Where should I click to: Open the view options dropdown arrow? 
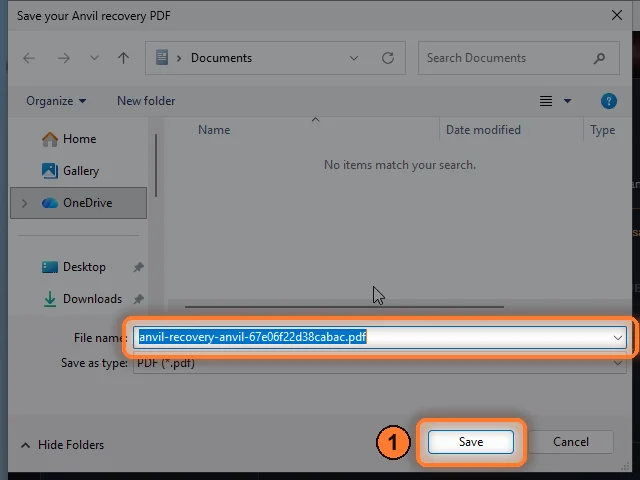coord(567,101)
